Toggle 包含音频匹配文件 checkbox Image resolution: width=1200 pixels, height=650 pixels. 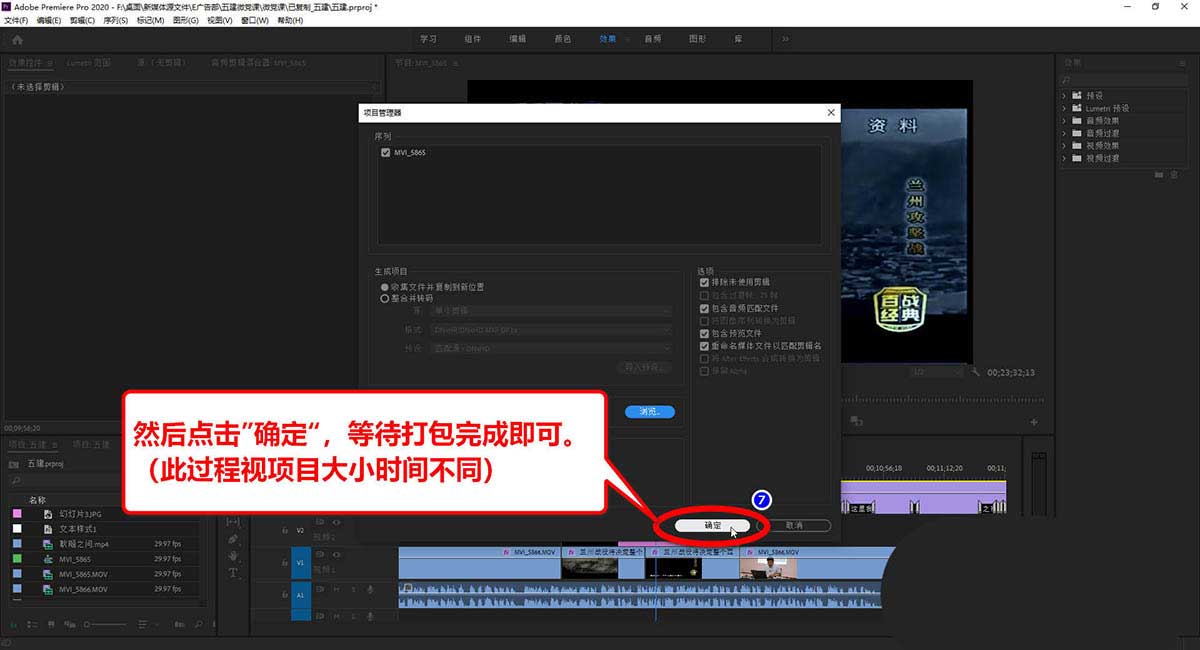(x=705, y=309)
